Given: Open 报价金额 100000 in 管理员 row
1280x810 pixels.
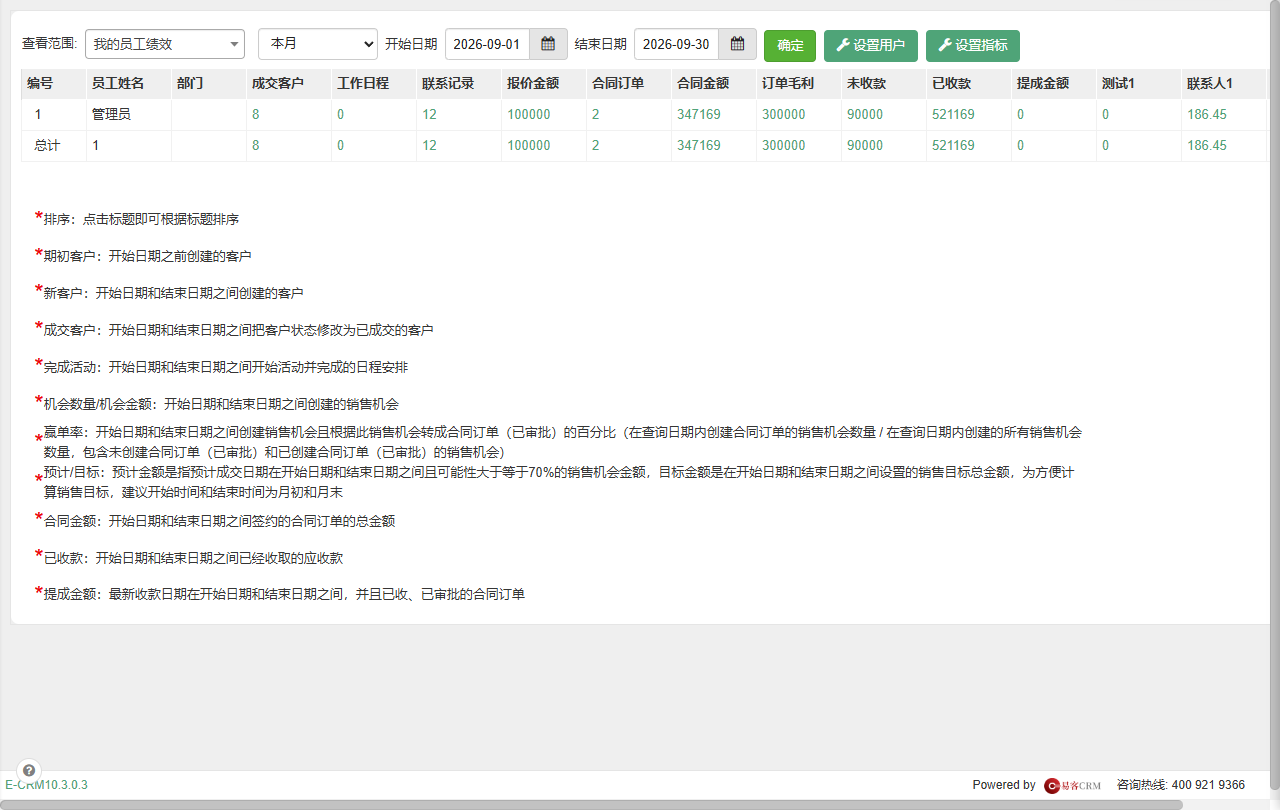Looking at the screenshot, I should pyautogui.click(x=529, y=114).
